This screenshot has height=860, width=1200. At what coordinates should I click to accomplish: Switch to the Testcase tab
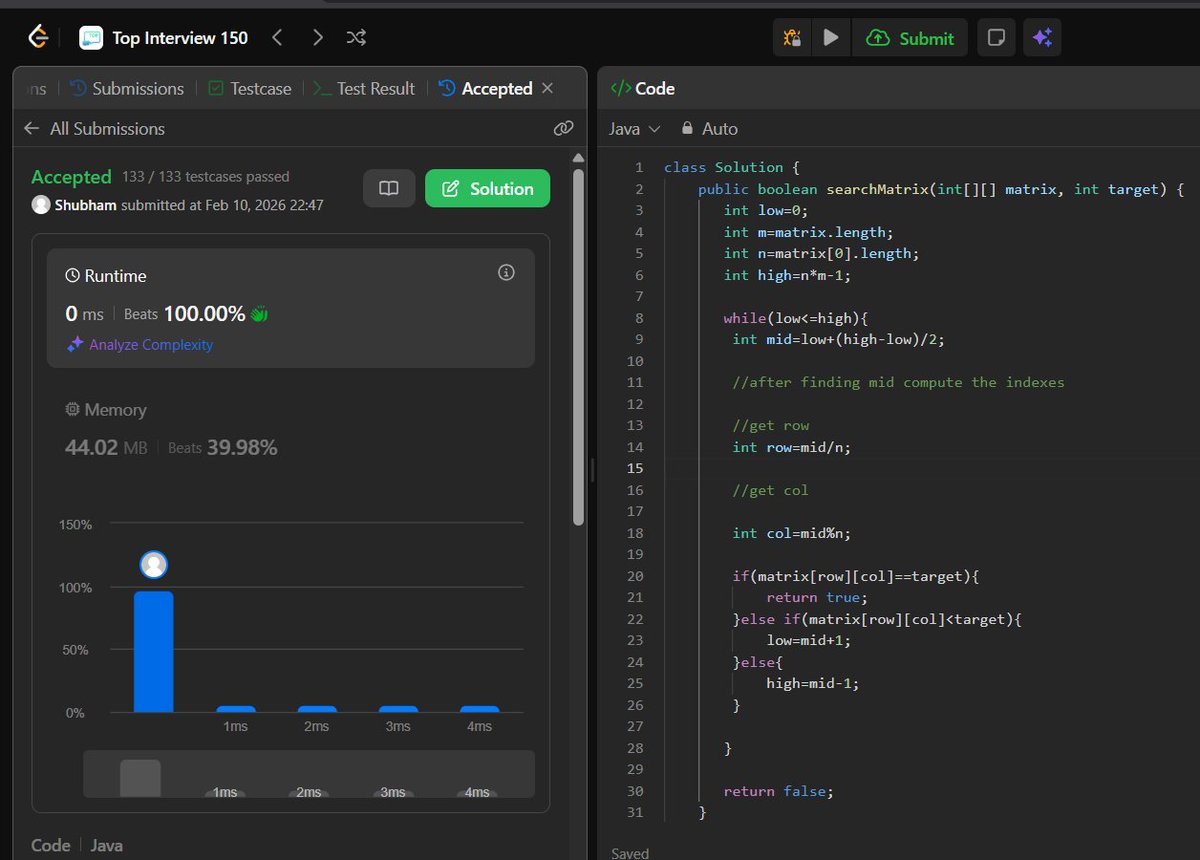[249, 88]
